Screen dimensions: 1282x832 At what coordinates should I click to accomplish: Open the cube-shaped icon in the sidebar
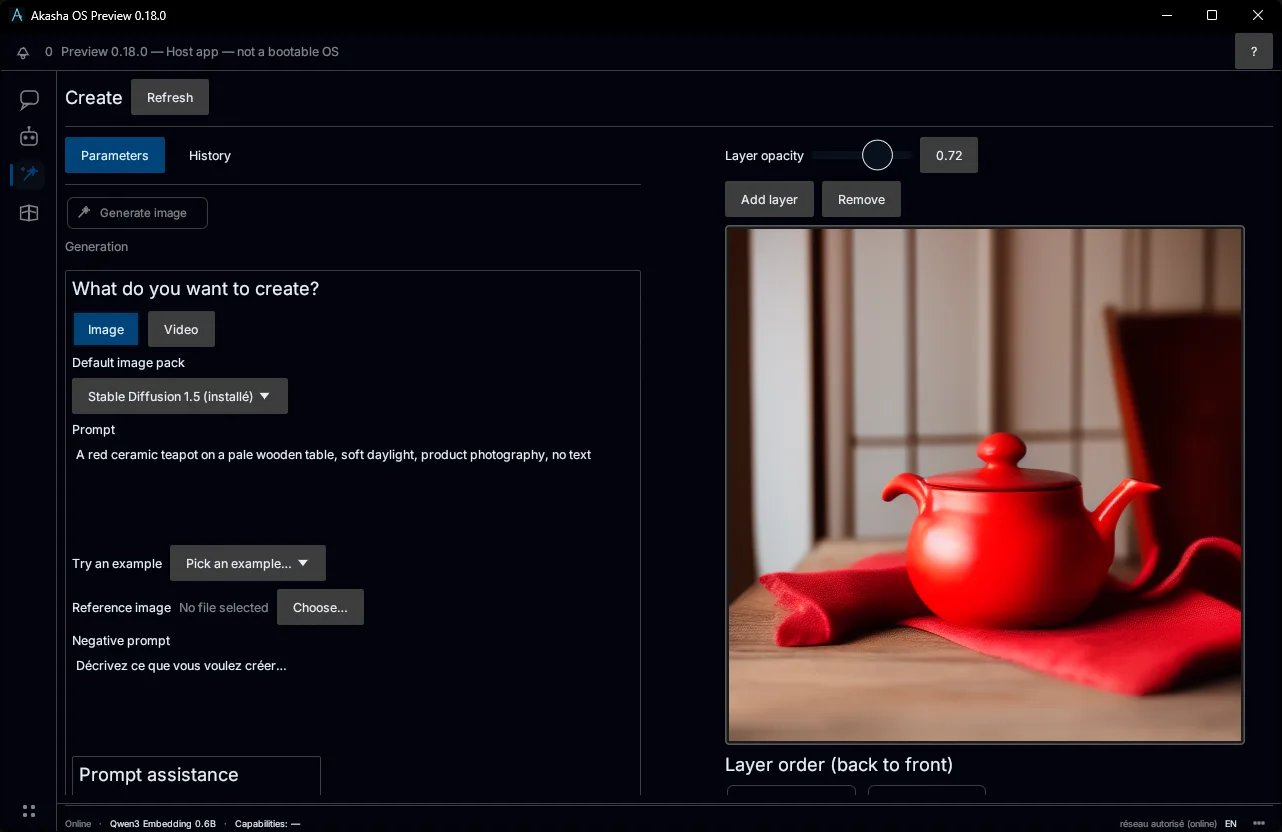point(29,213)
